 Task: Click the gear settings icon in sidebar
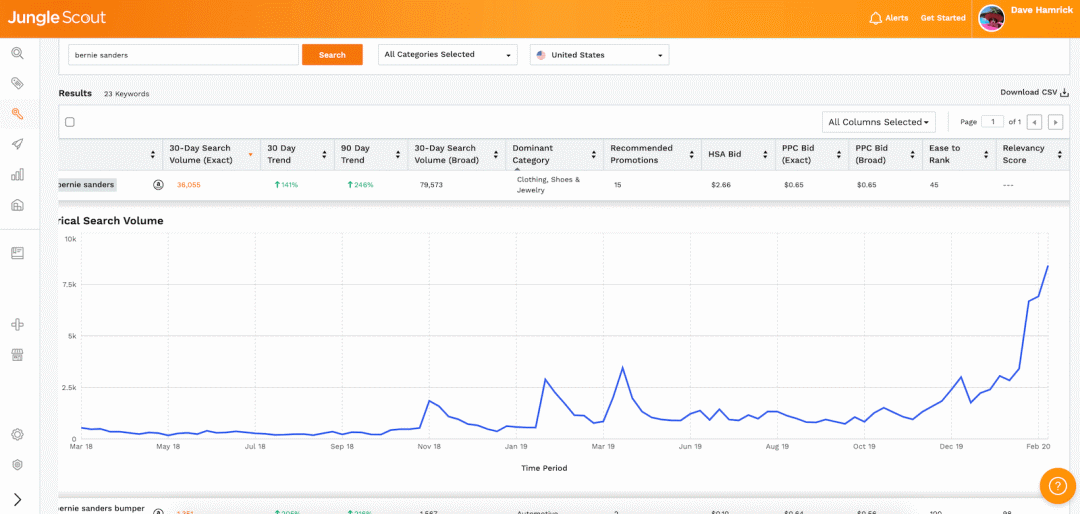click(17, 434)
